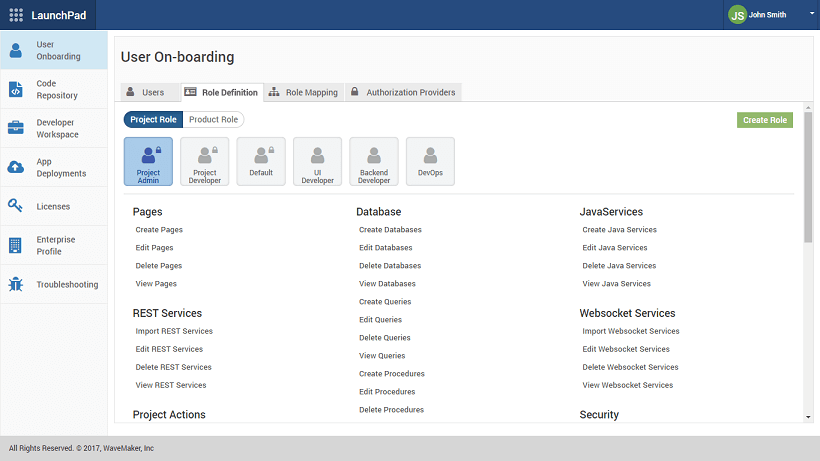Viewport: 820px width, 461px height.
Task: Select the Developer Workspace briefcase icon
Action: pyautogui.click(x=16, y=128)
